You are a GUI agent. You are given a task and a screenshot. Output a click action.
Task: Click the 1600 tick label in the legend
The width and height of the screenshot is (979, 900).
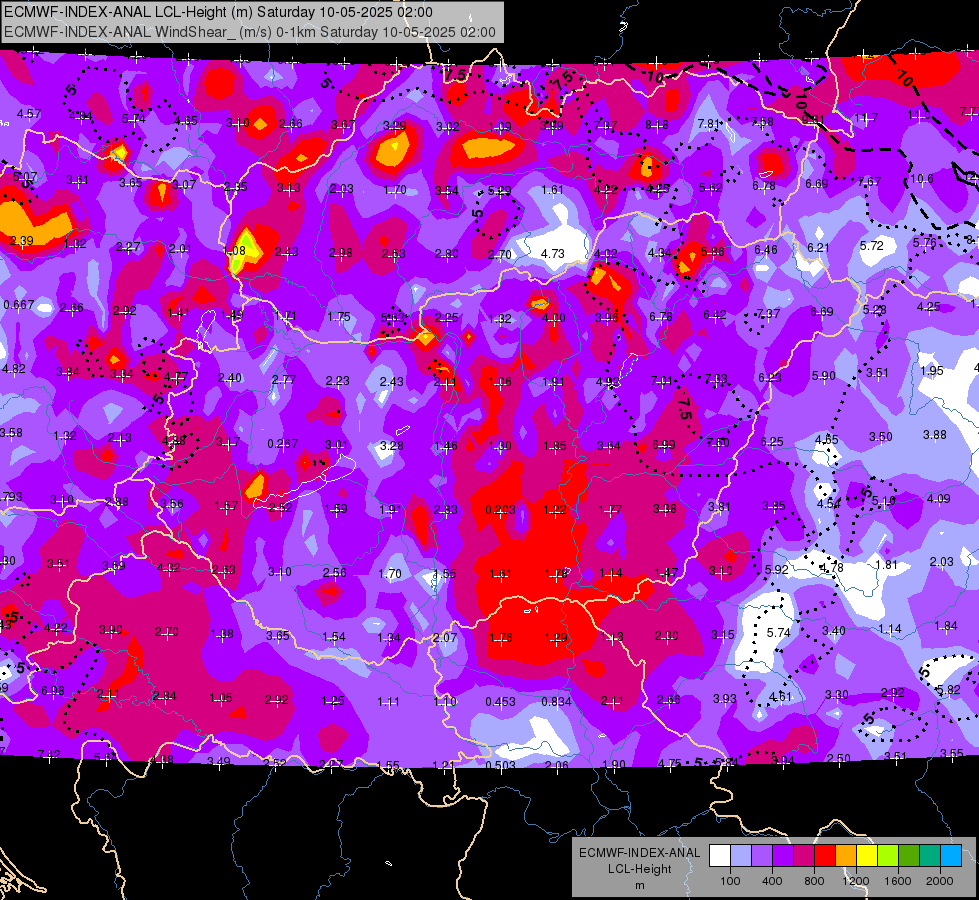click(x=898, y=881)
